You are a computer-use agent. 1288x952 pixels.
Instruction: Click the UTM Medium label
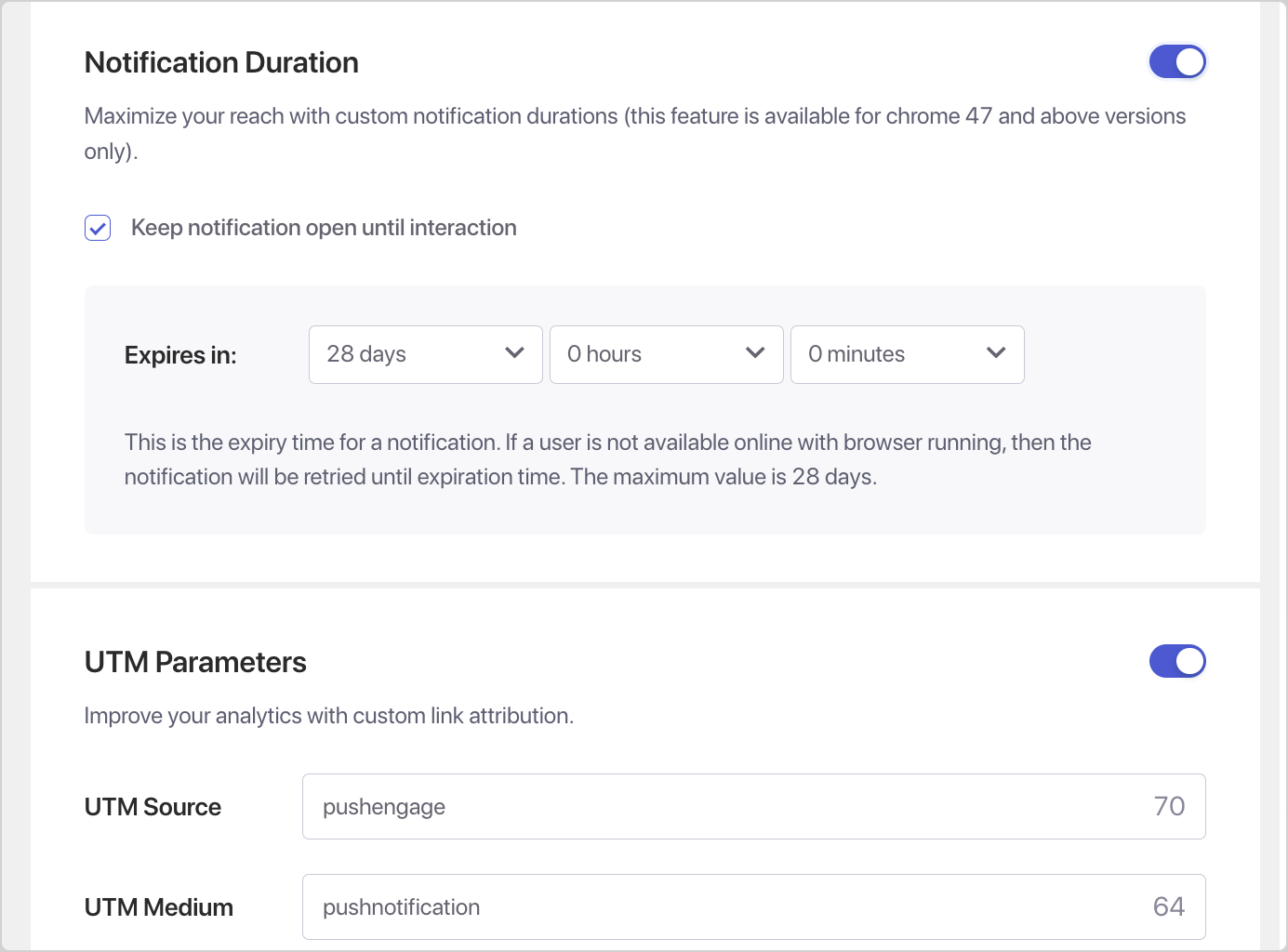coord(159,907)
